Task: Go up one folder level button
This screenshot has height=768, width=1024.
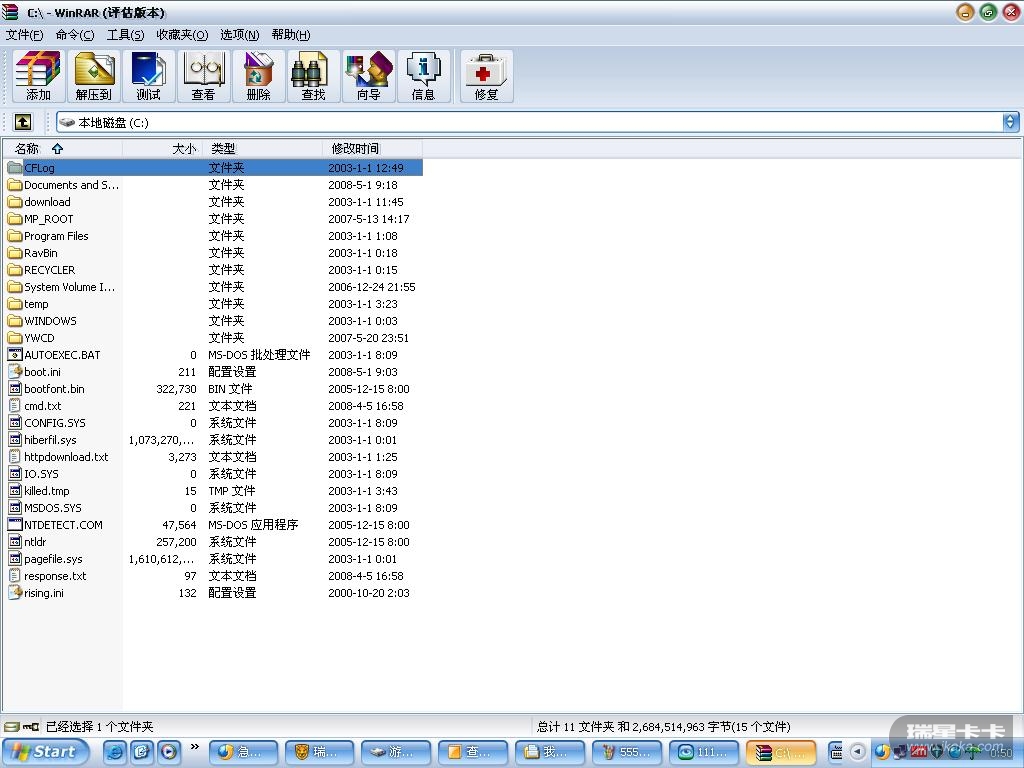Action: [x=23, y=122]
